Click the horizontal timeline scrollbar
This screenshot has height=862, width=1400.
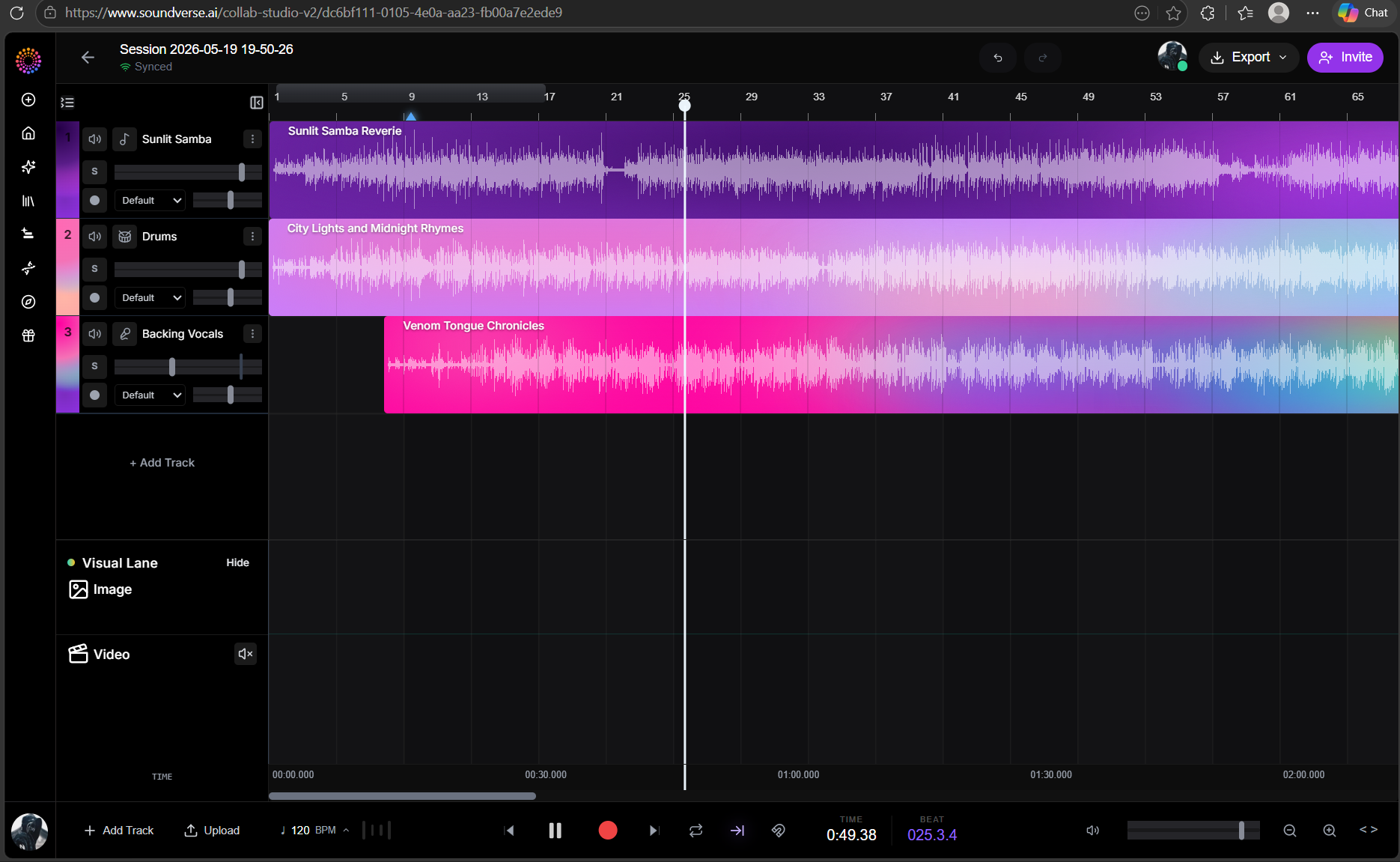point(402,796)
